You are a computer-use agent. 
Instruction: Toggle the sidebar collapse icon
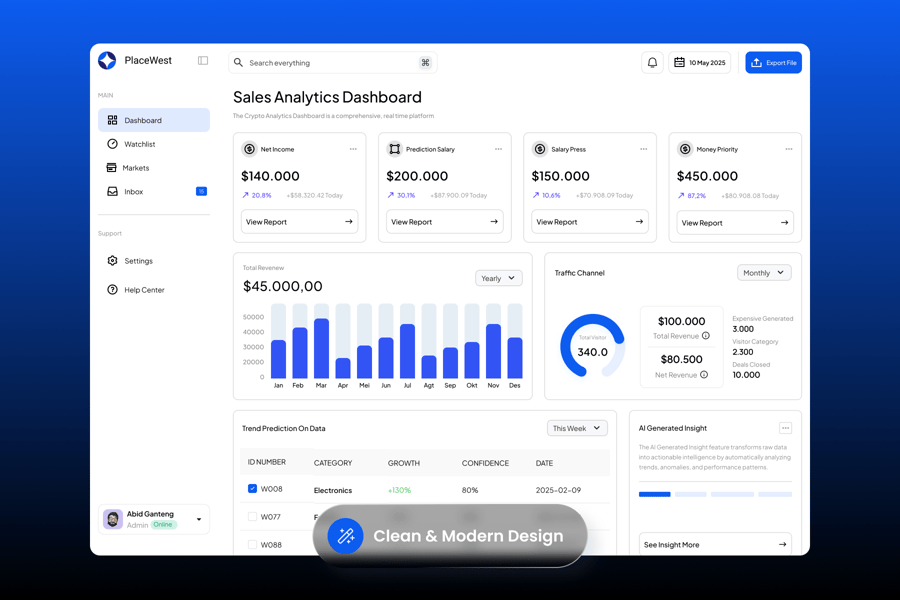point(203,61)
